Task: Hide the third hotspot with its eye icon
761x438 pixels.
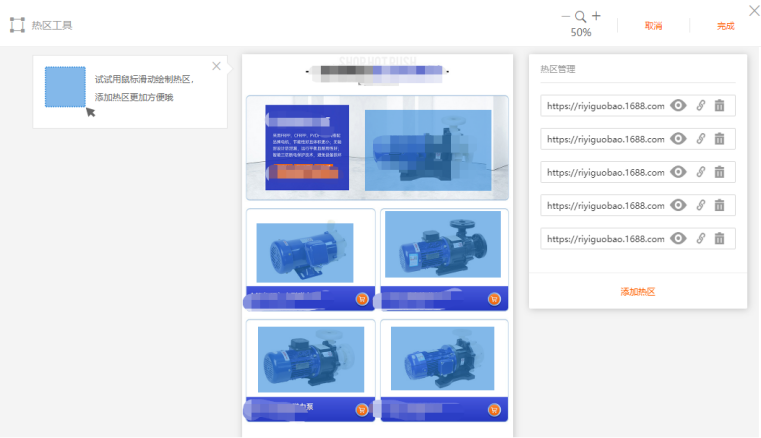Action: [x=679, y=172]
